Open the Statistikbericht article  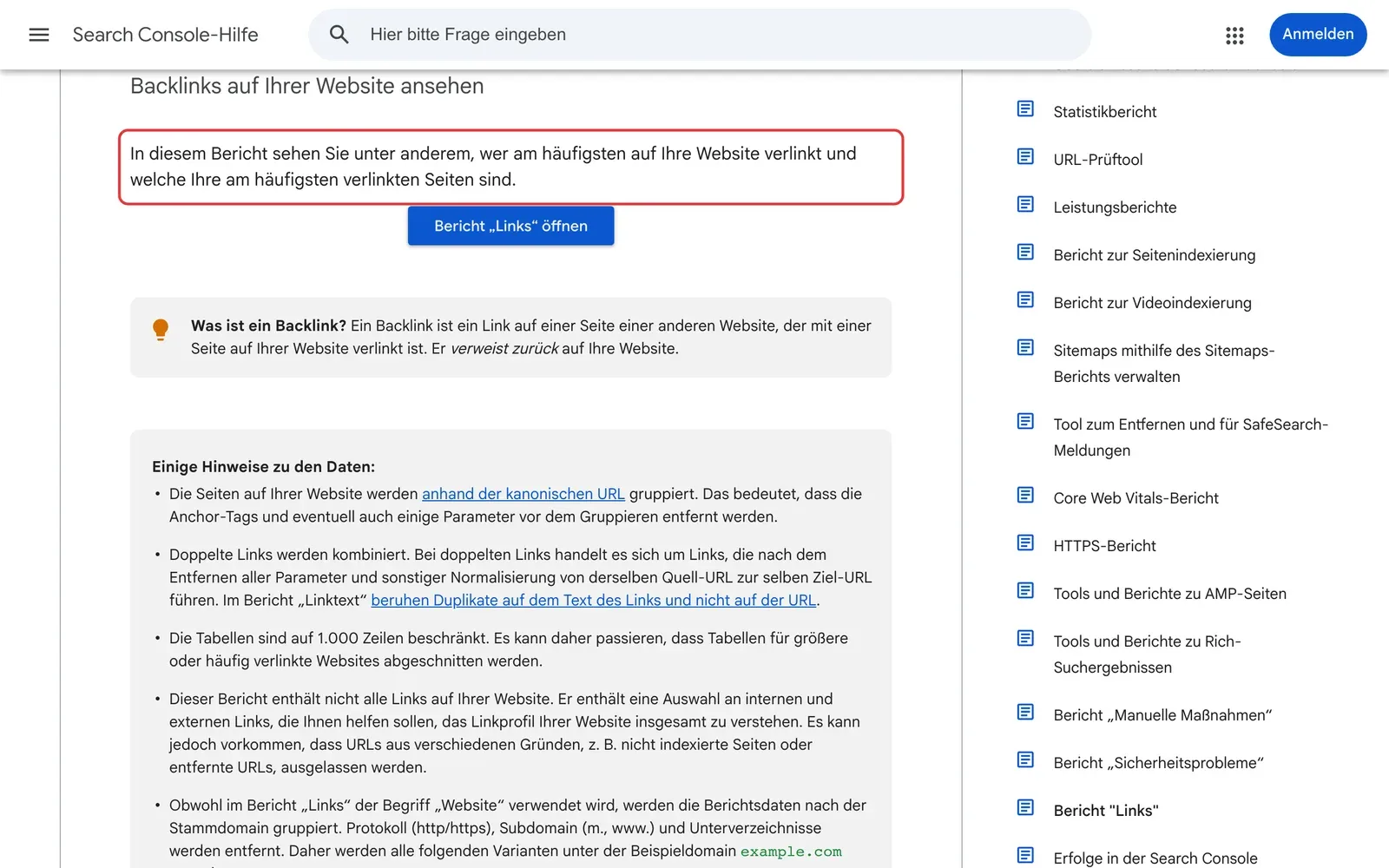pyautogui.click(x=1105, y=112)
